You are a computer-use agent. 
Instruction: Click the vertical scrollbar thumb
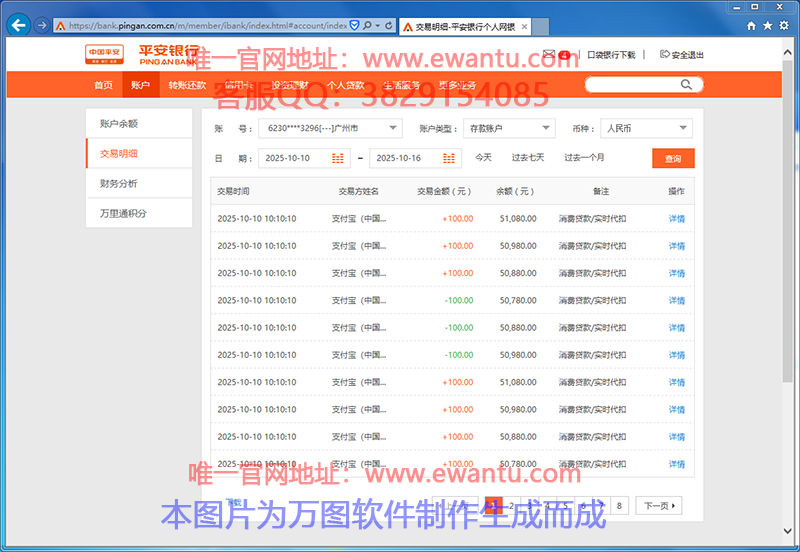pyautogui.click(x=787, y=221)
